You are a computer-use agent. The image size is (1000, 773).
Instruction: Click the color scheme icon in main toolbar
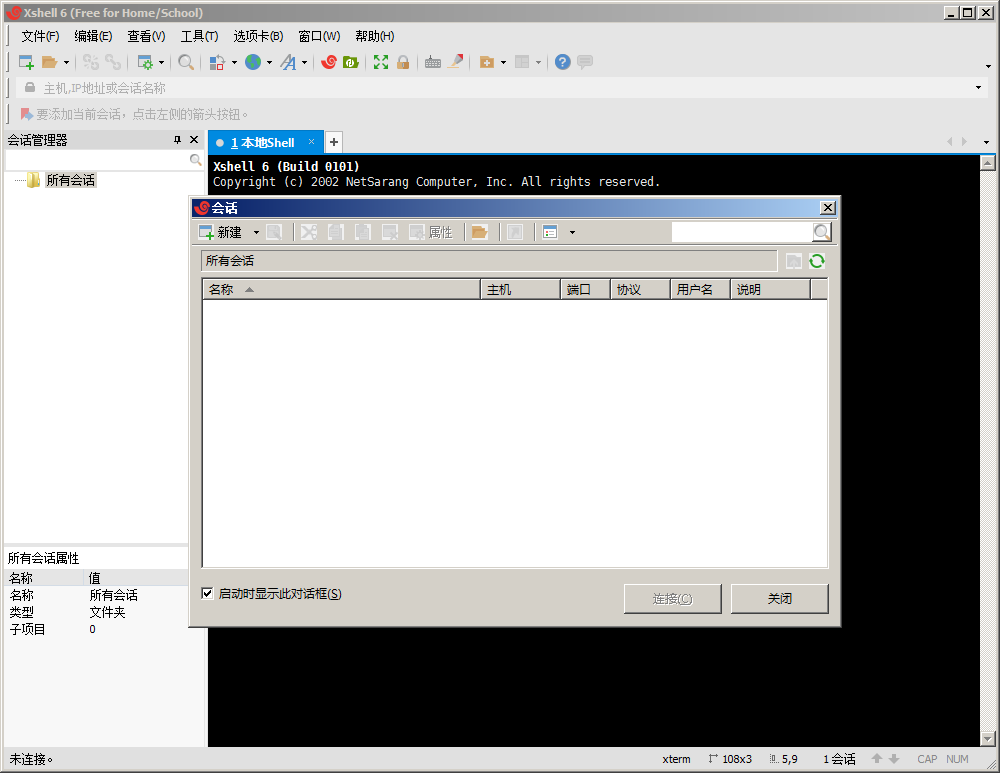pyautogui.click(x=217, y=62)
